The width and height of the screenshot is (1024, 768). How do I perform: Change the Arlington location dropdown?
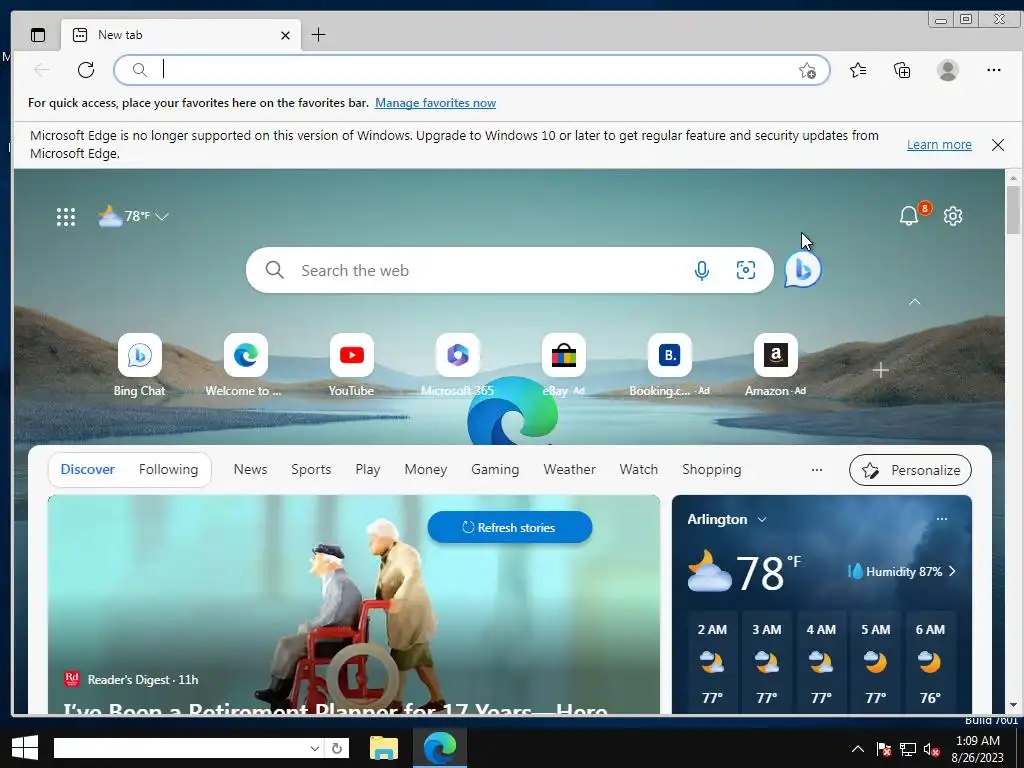(761, 520)
